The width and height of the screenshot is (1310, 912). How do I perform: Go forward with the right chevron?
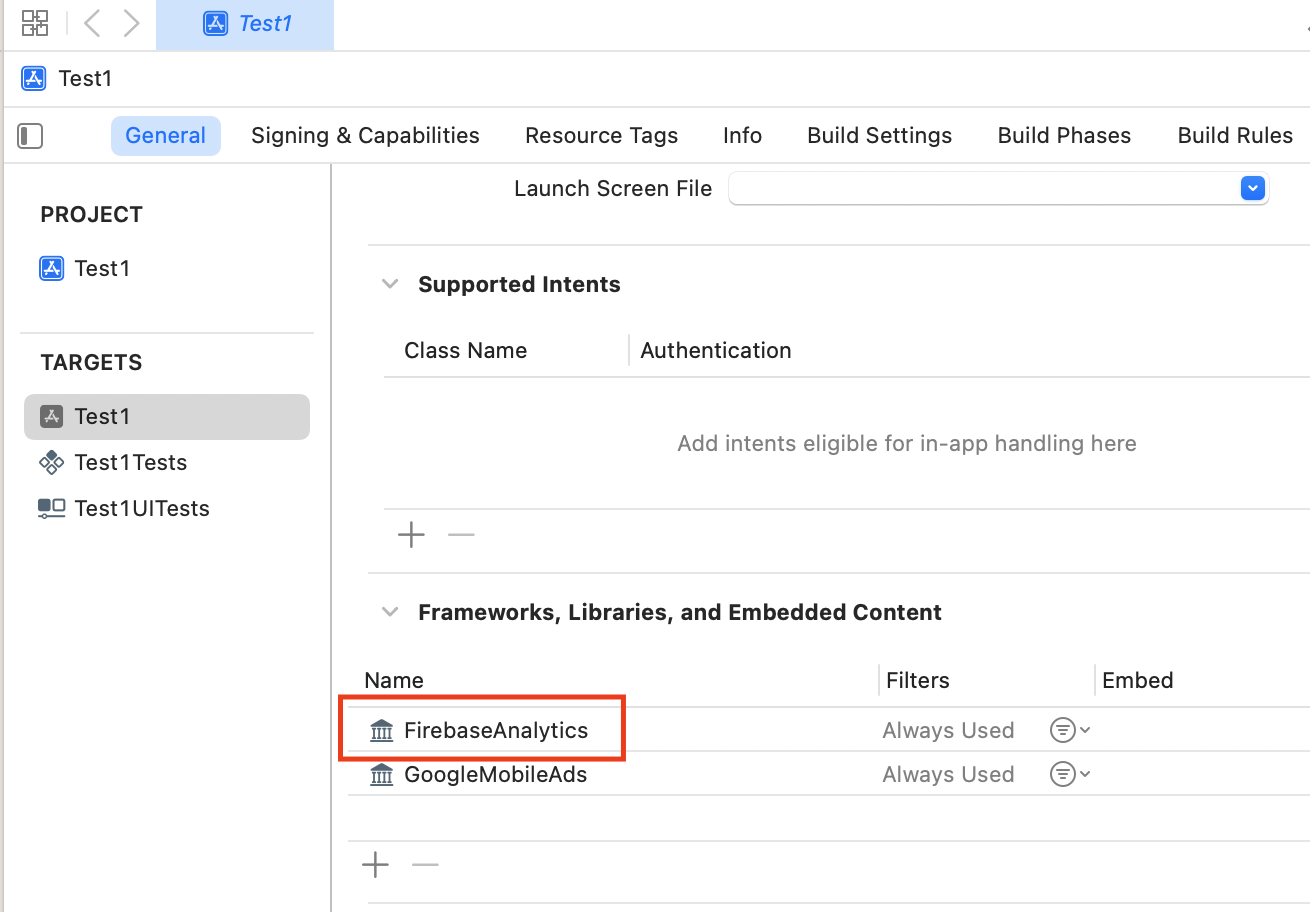(131, 23)
